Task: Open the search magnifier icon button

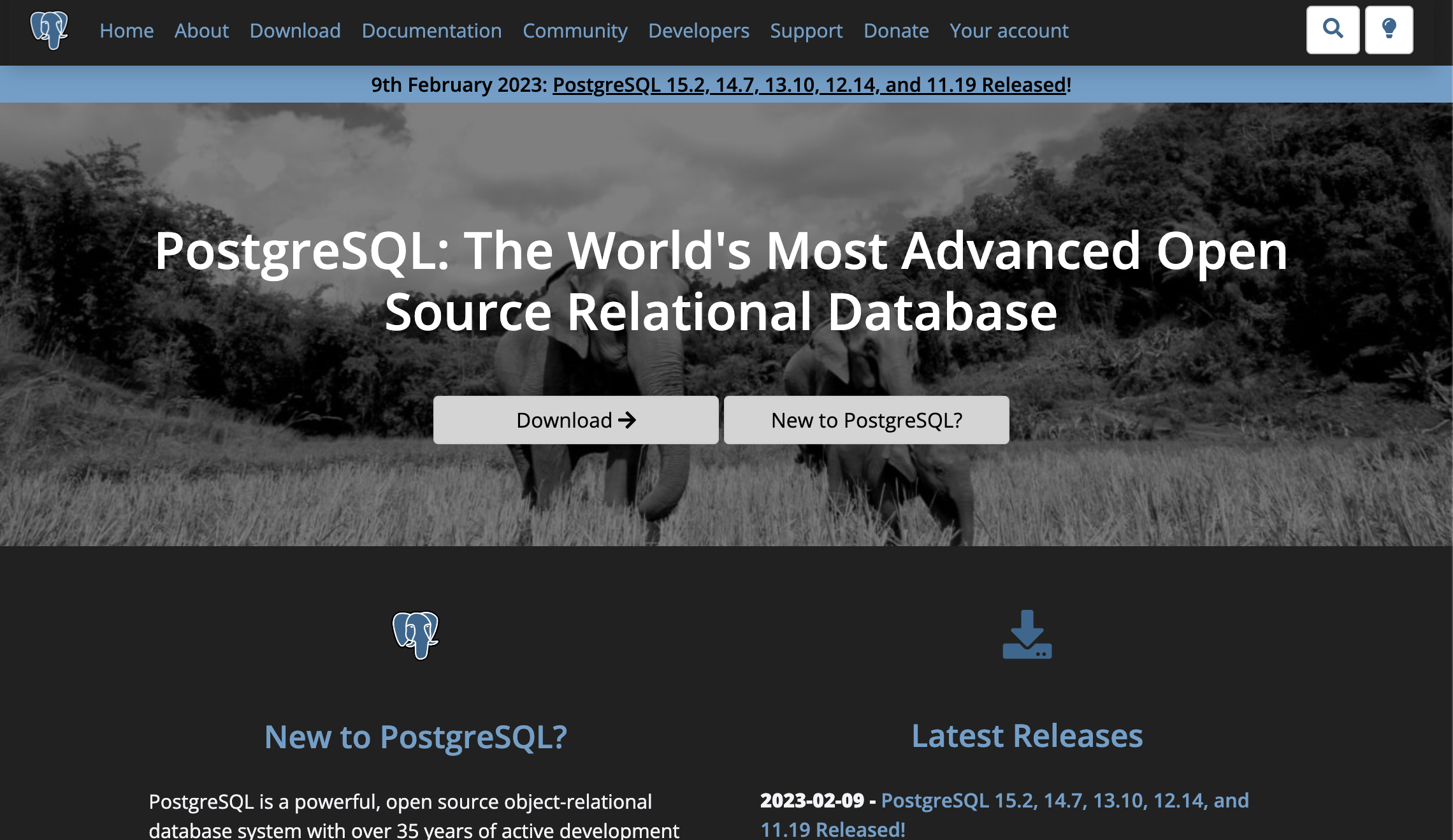Action: tap(1333, 30)
